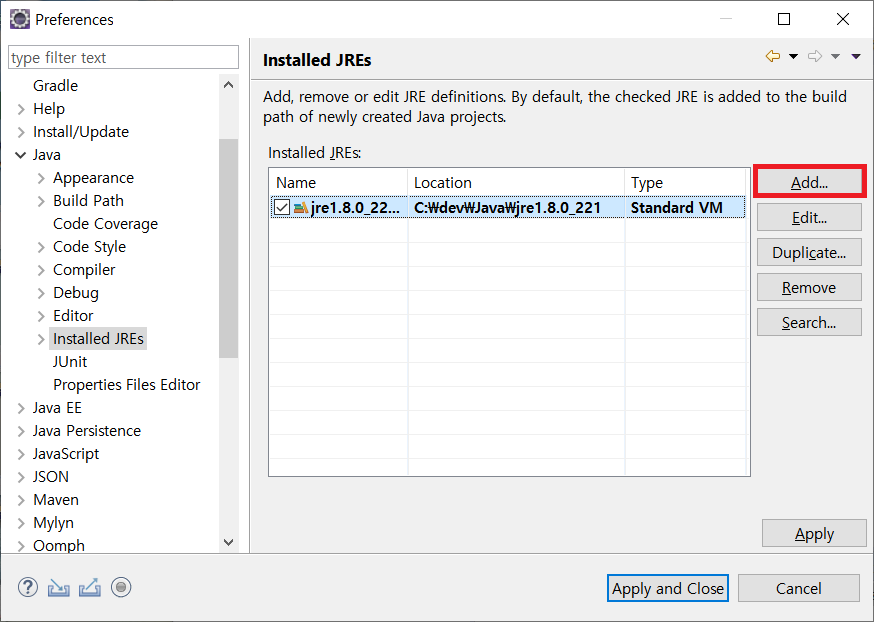874x622 pixels.
Task: Expand the Help tree node
Action: click(x=21, y=109)
